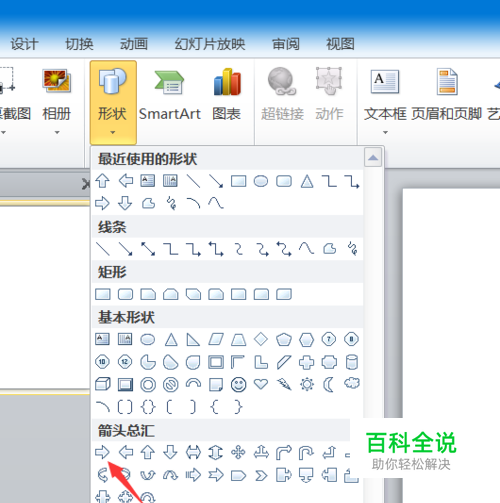Viewport: 500px width, 503px height.
Task: Choose the trapezoid shape
Action: click(238, 339)
